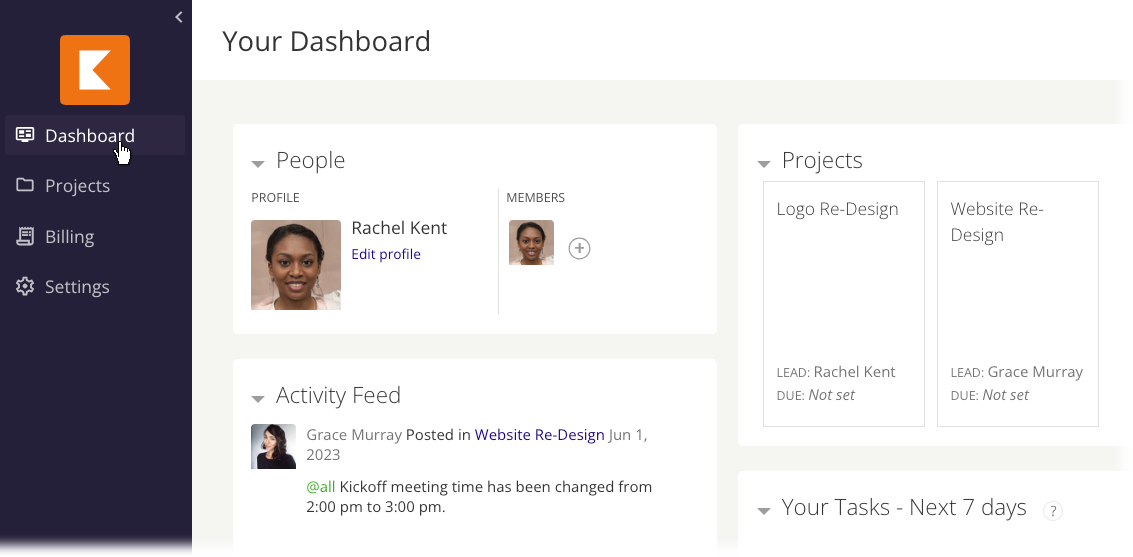Click Rachel Kent's large profile photo

pos(296,265)
